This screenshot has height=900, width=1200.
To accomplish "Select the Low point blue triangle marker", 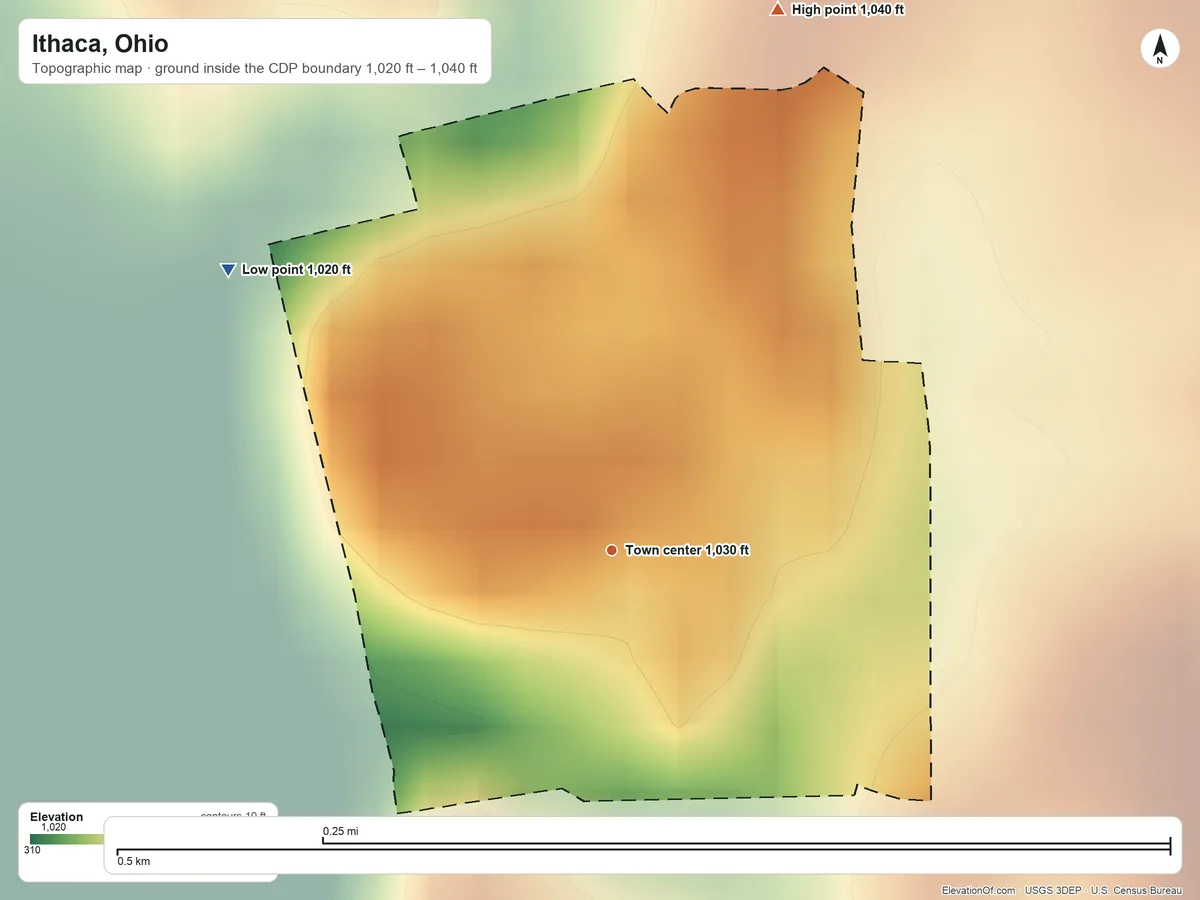I will 227,270.
